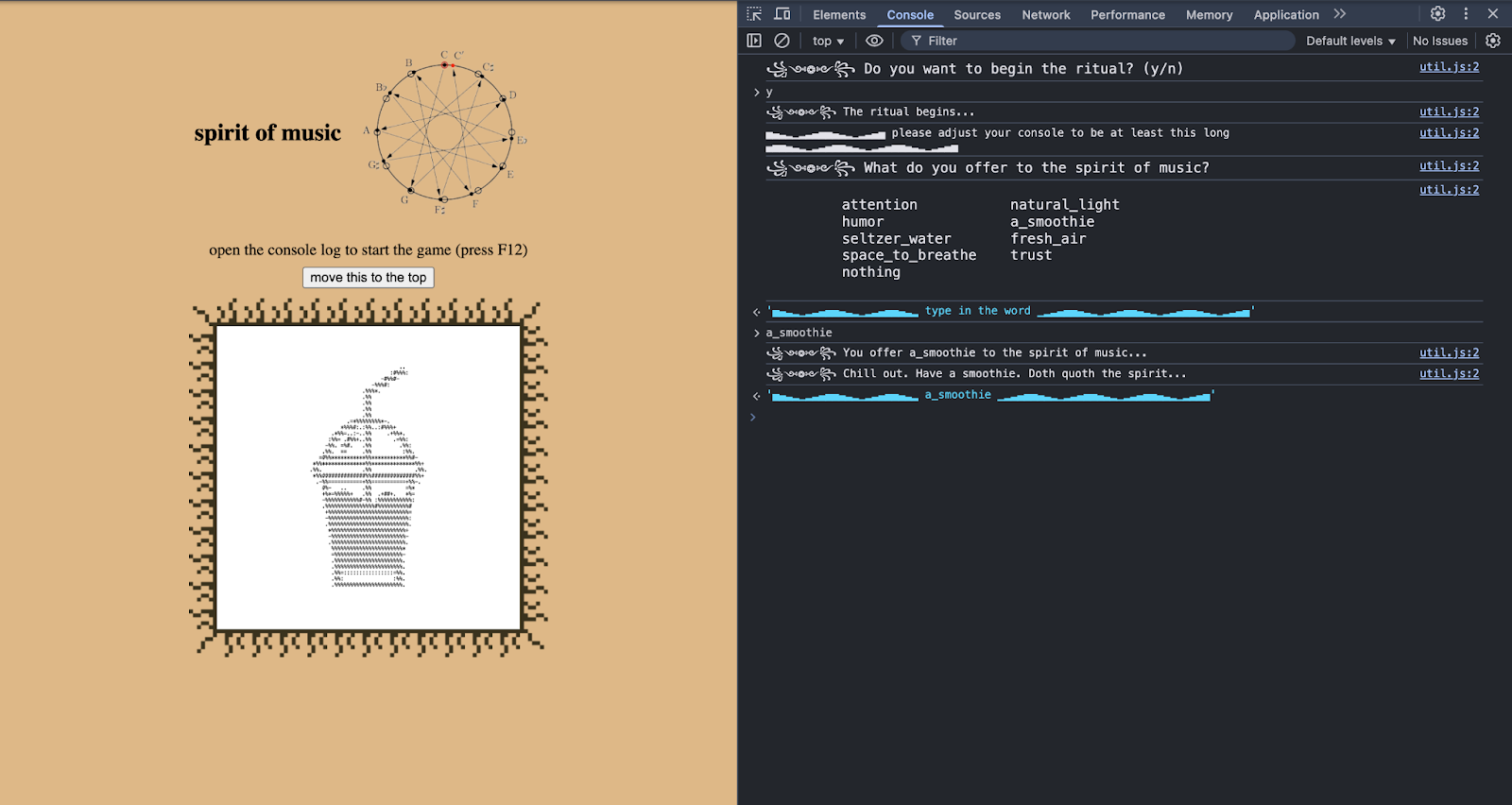
Task: Open DevTools settings gear icon
Action: [1437, 14]
